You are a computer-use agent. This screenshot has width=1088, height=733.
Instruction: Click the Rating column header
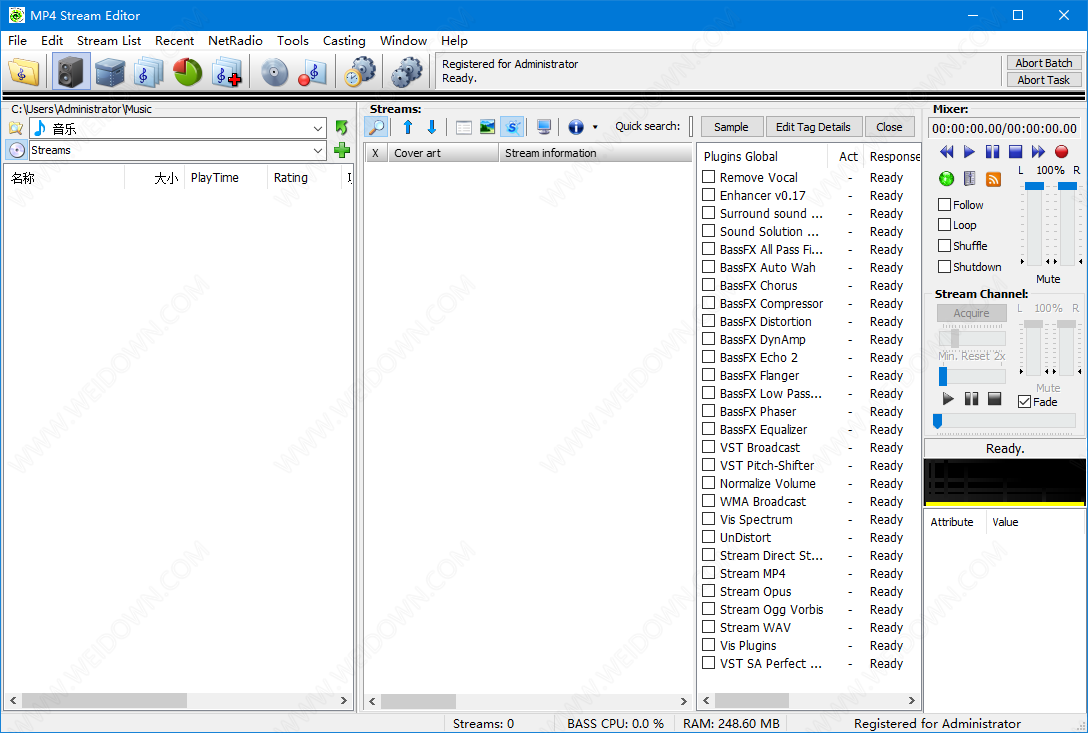(x=304, y=178)
